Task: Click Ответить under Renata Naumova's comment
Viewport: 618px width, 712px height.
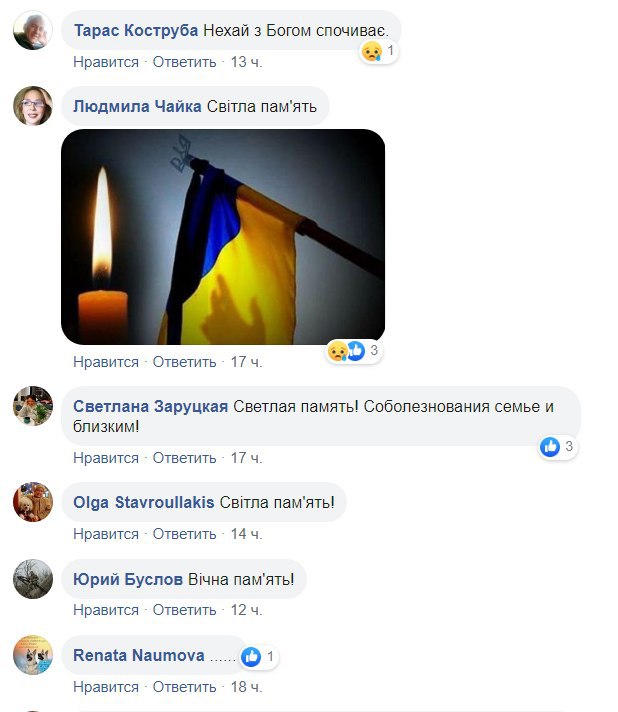Action: point(184,687)
